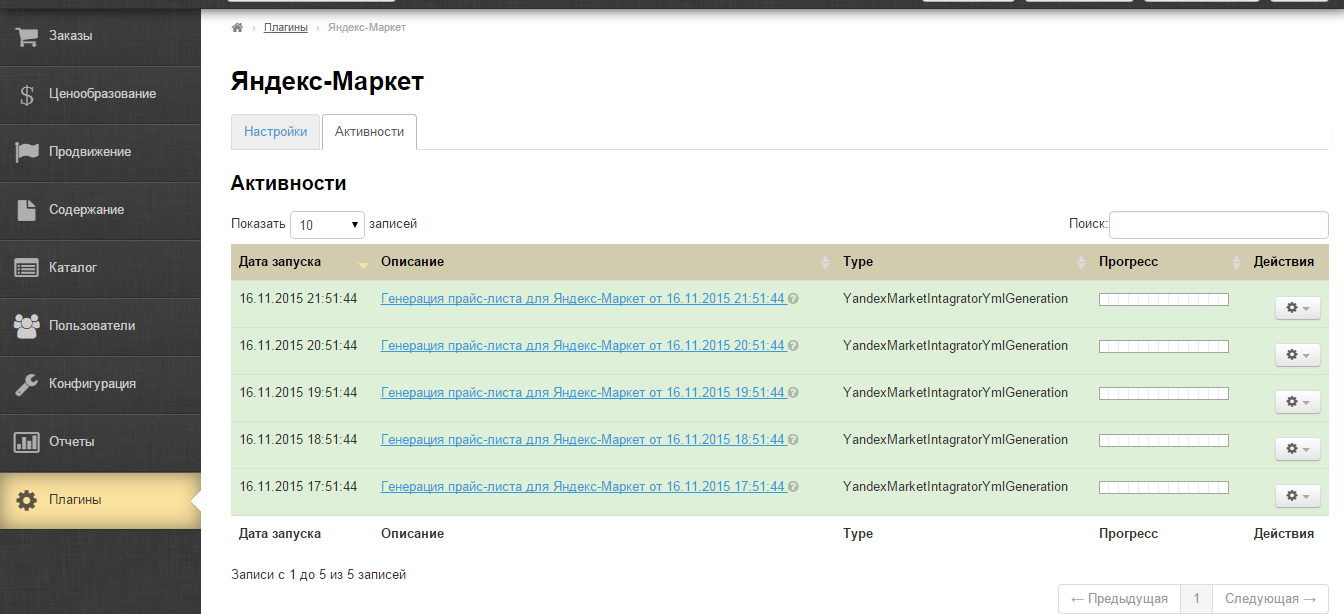
Task: Click help icon beside the 17:51:44 description
Action: 793,487
